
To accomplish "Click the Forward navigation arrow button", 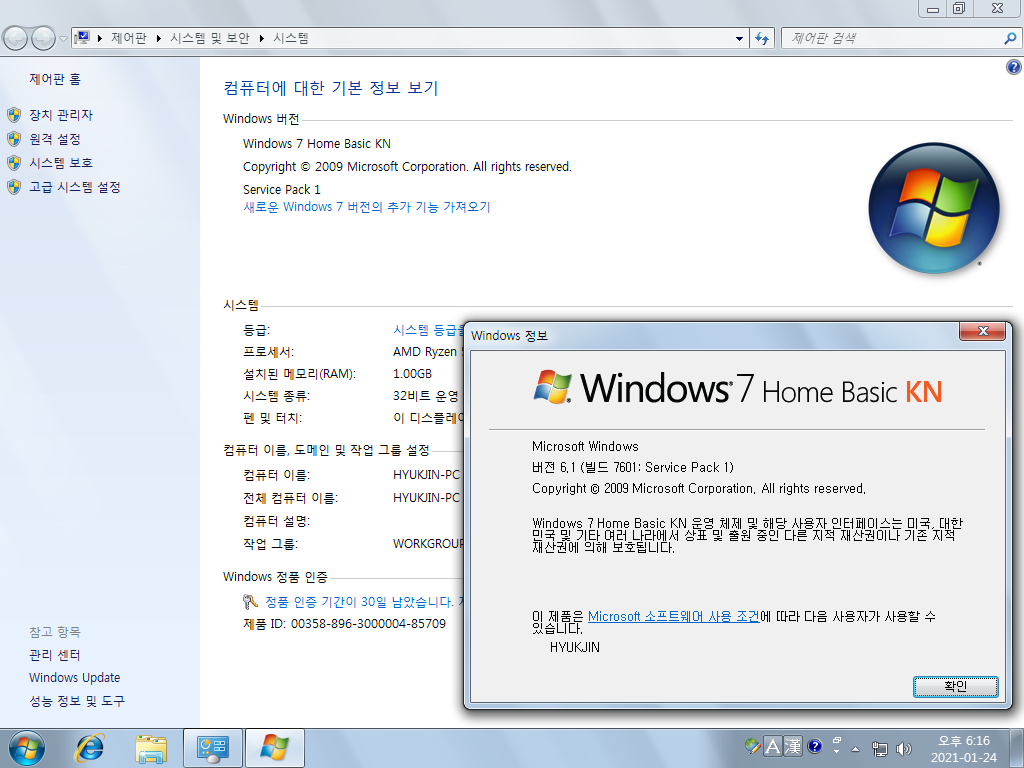I will click(x=43, y=39).
